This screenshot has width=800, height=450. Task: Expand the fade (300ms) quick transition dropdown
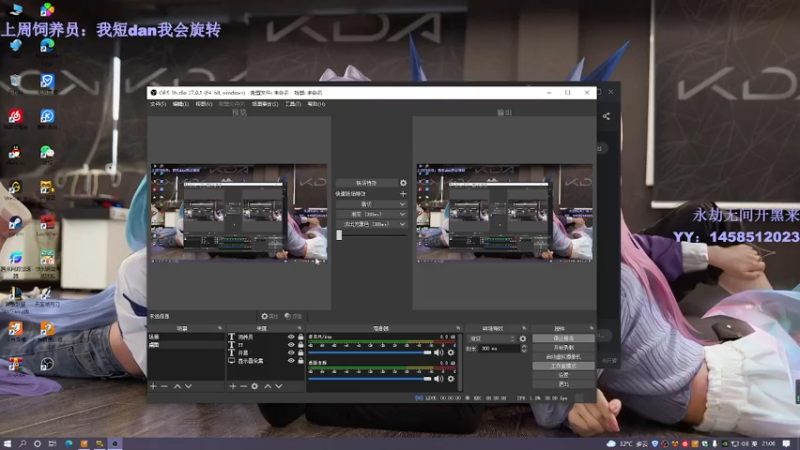[x=403, y=214]
